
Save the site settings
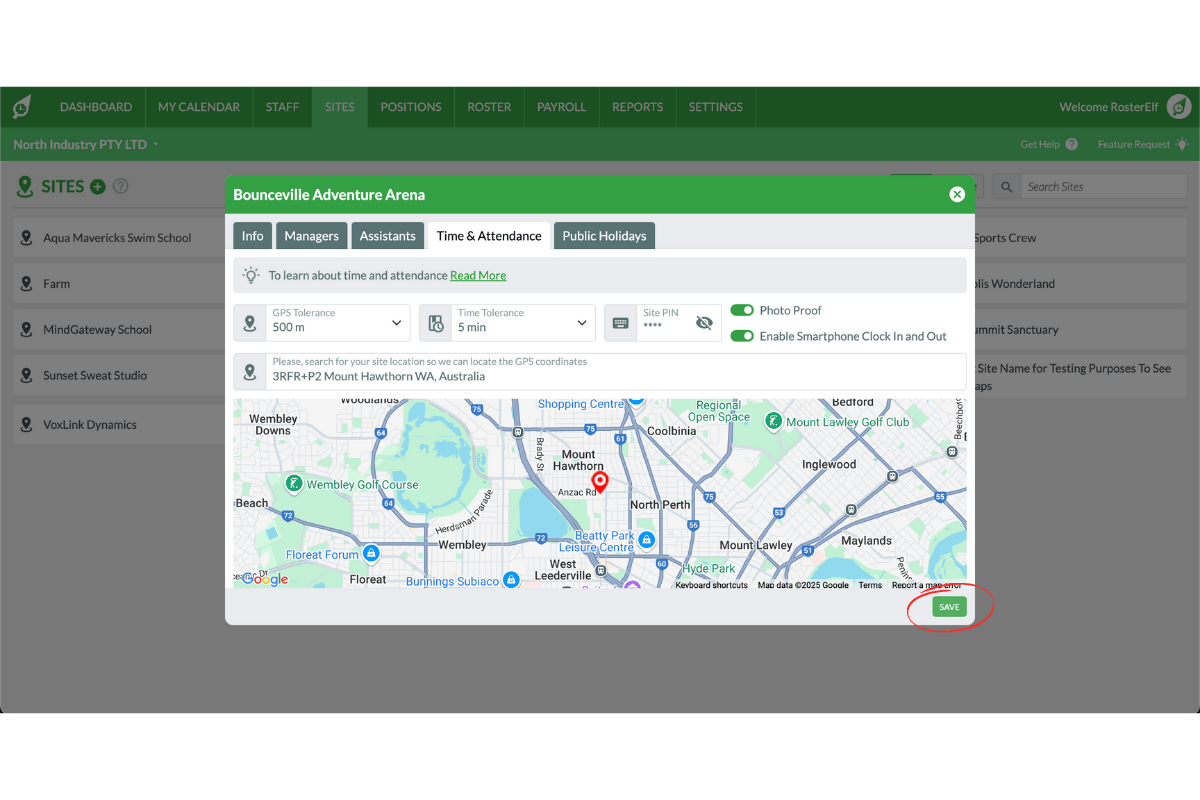click(949, 607)
